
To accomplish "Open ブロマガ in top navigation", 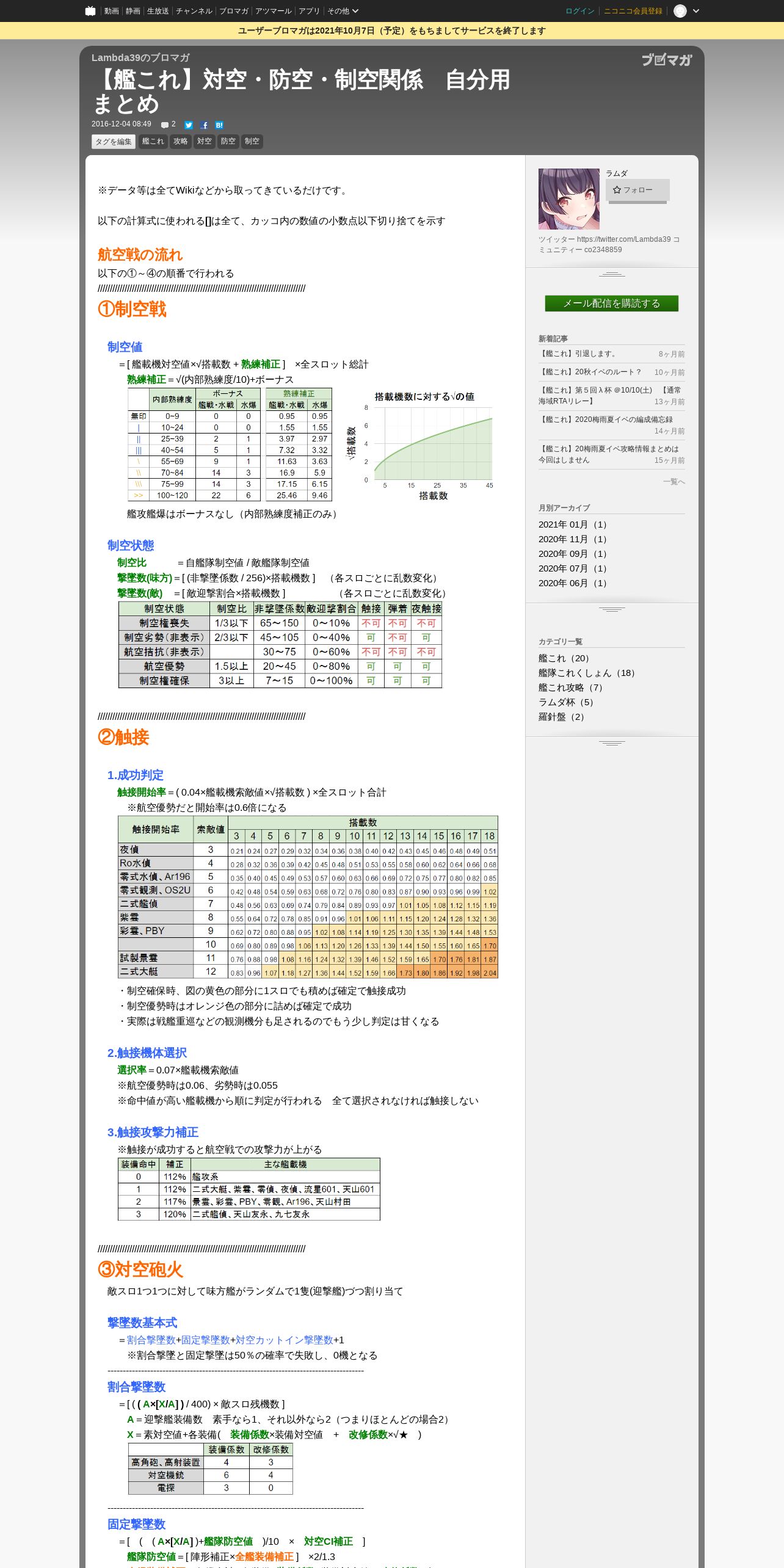I will (x=234, y=11).
